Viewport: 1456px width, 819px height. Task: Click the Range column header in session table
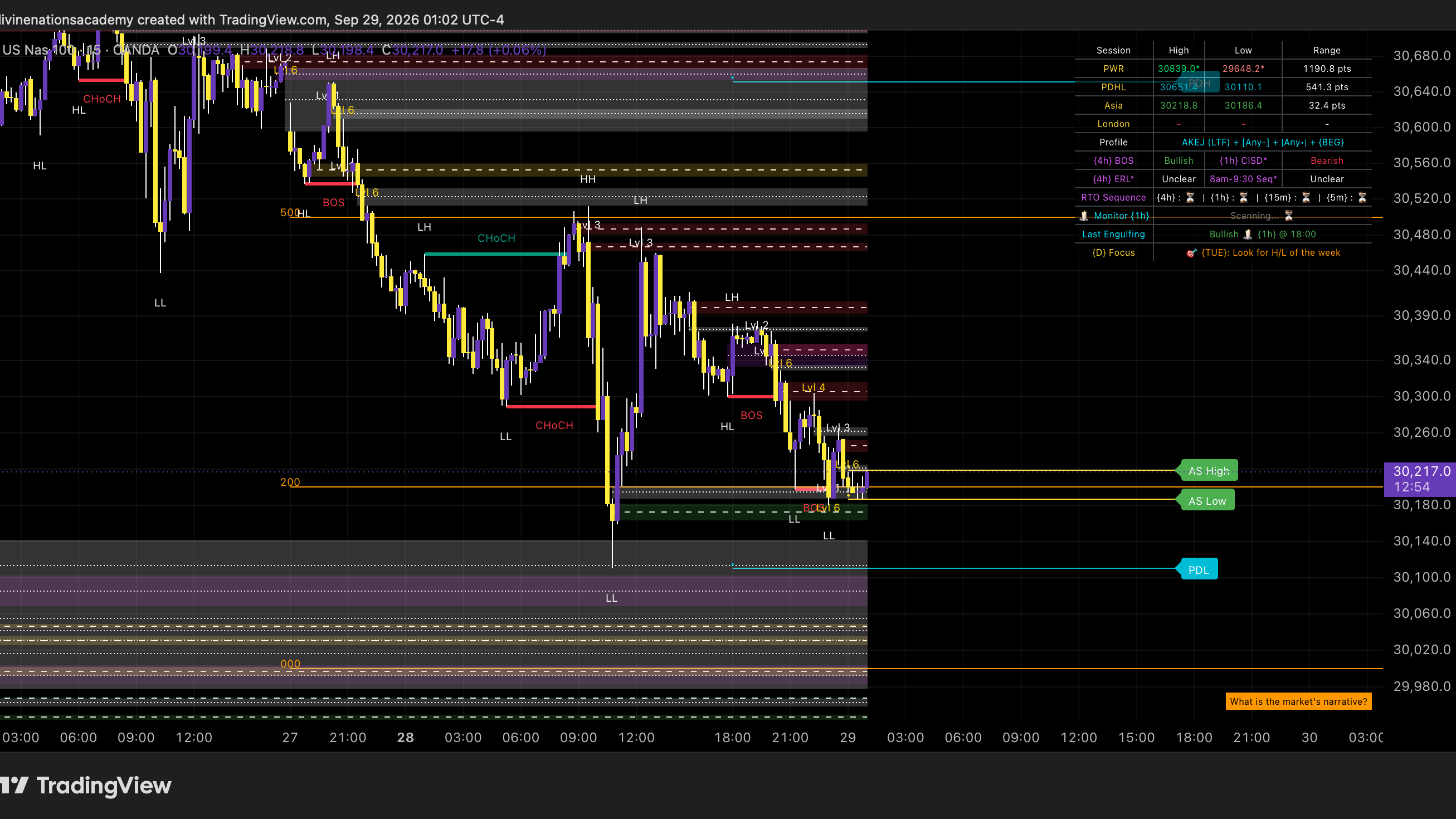[x=1327, y=50]
